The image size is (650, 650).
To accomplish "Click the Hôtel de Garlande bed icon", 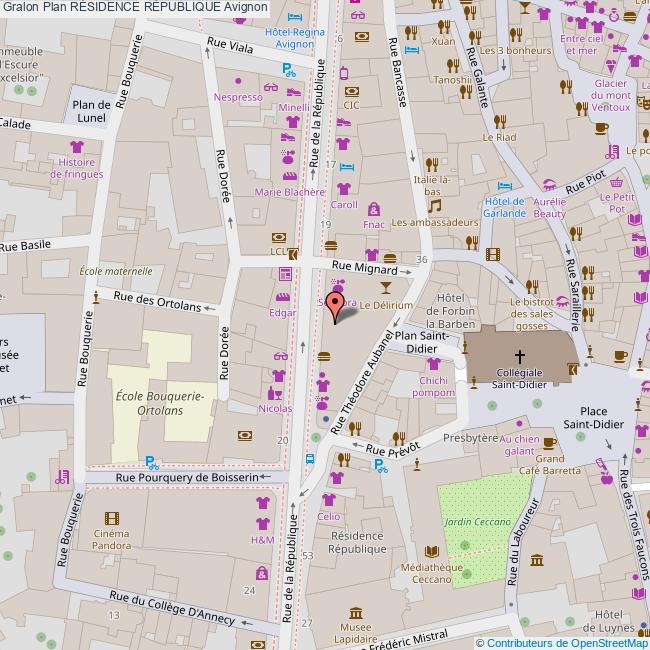I will (504, 186).
